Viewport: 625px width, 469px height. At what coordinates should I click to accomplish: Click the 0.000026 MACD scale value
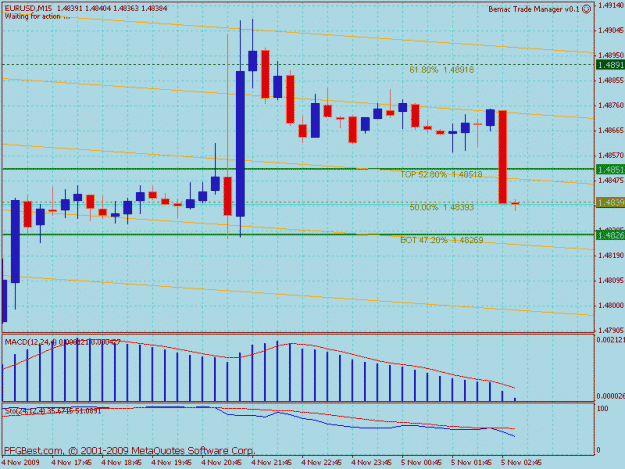pos(610,396)
